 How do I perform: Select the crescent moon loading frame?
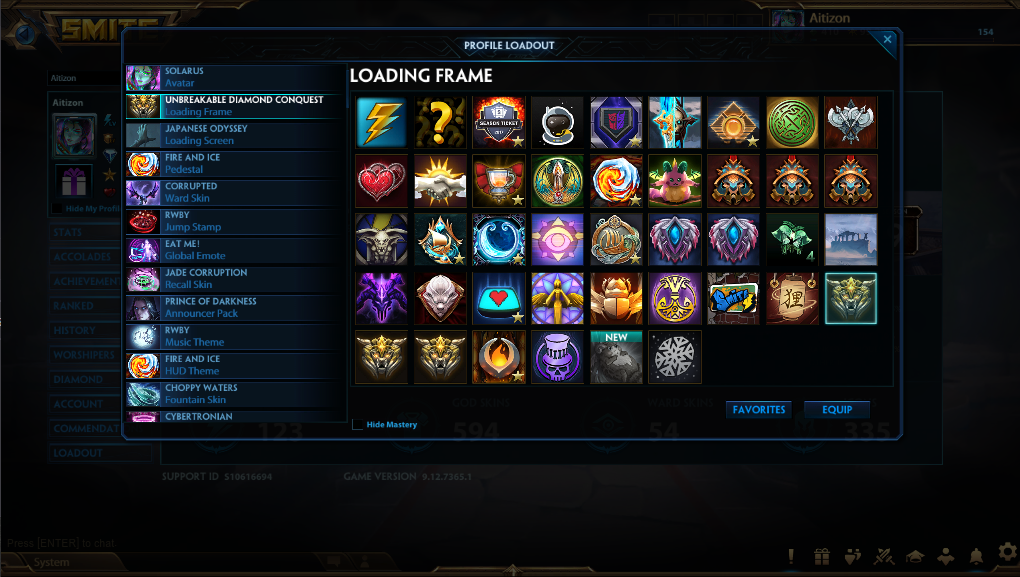[499, 239]
